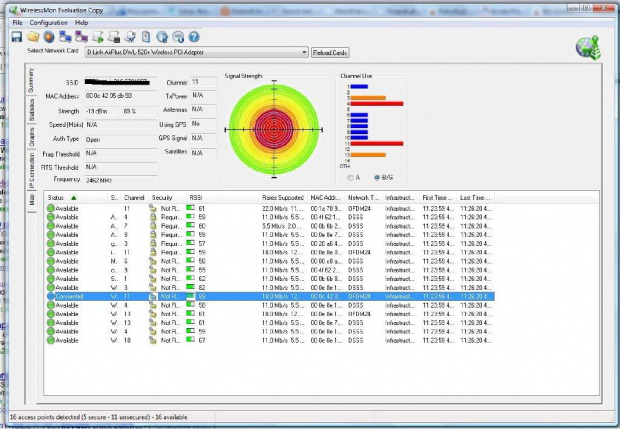Select the B/G channel band radio button

pyautogui.click(x=375, y=177)
